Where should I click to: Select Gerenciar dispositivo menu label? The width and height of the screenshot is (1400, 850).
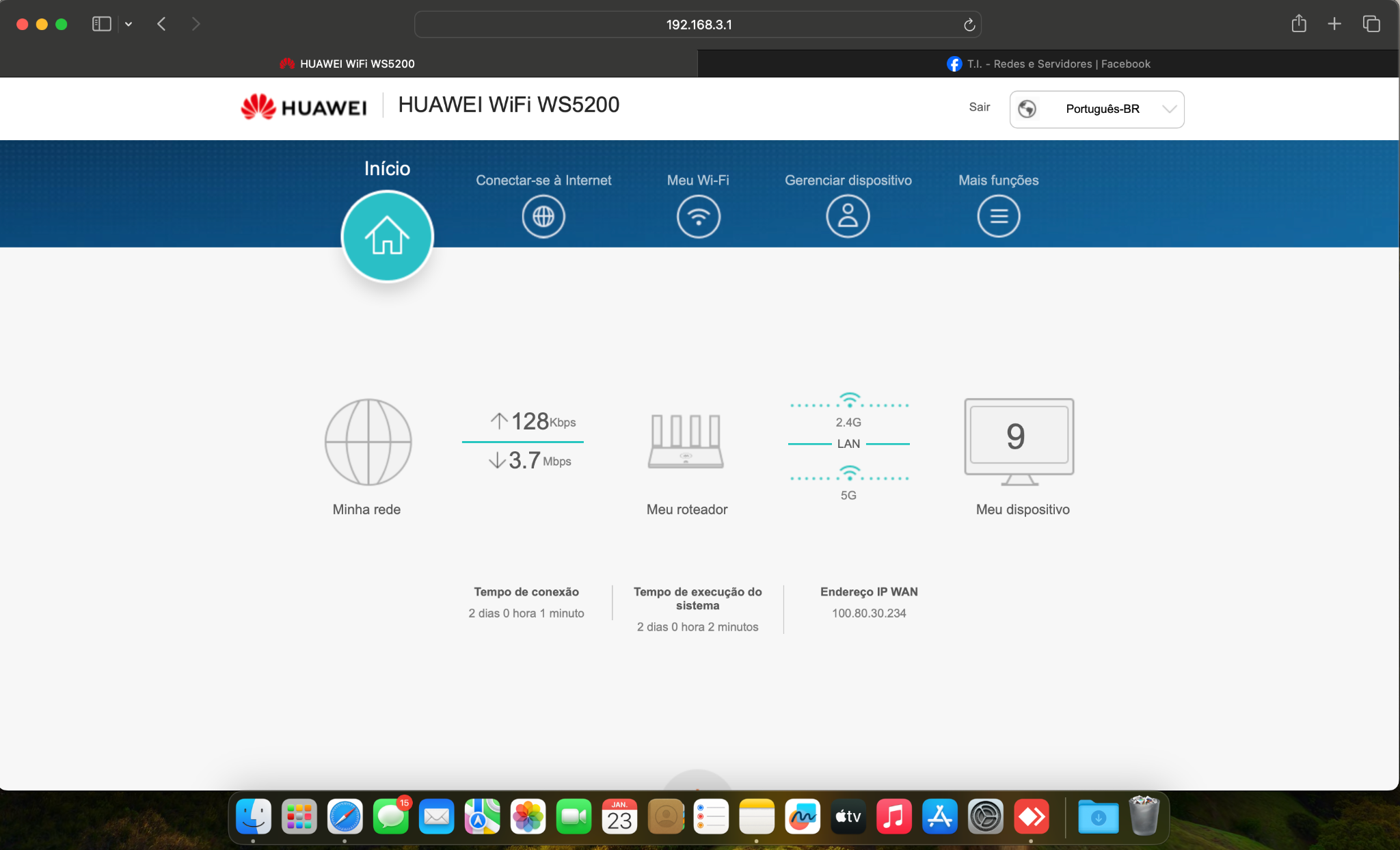pos(848,181)
